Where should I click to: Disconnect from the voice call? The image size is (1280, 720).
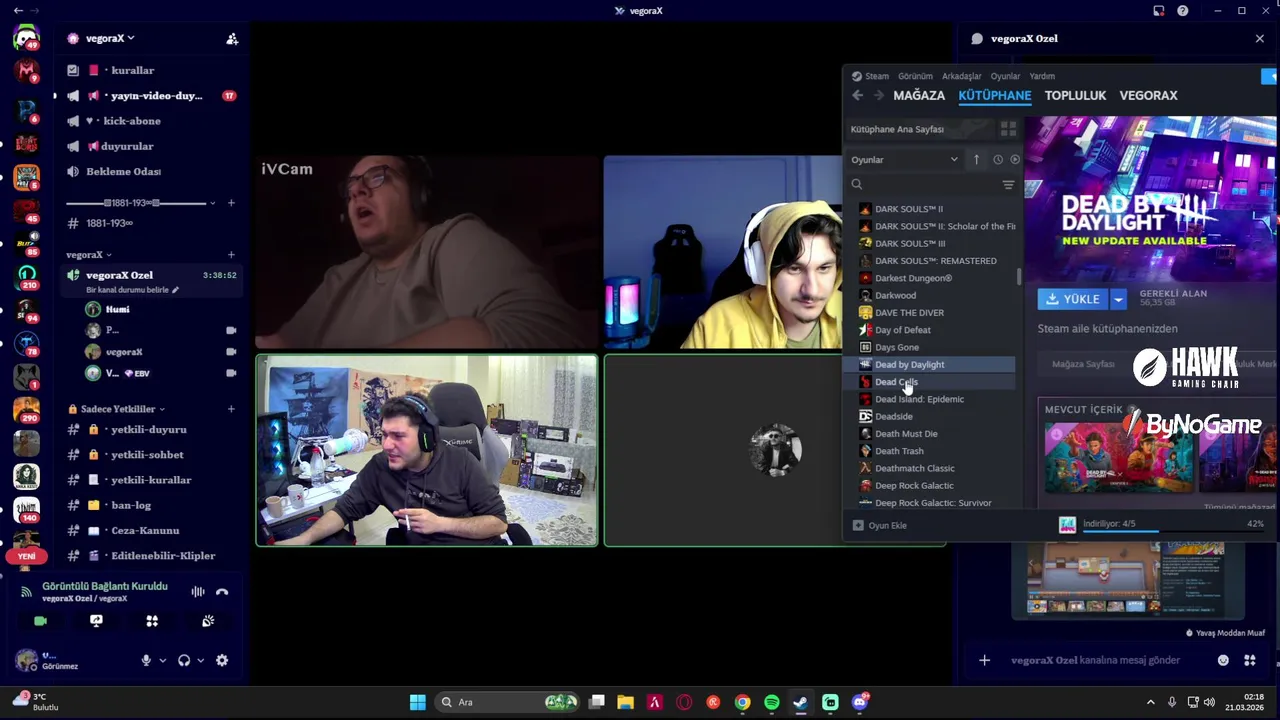tap(222, 592)
